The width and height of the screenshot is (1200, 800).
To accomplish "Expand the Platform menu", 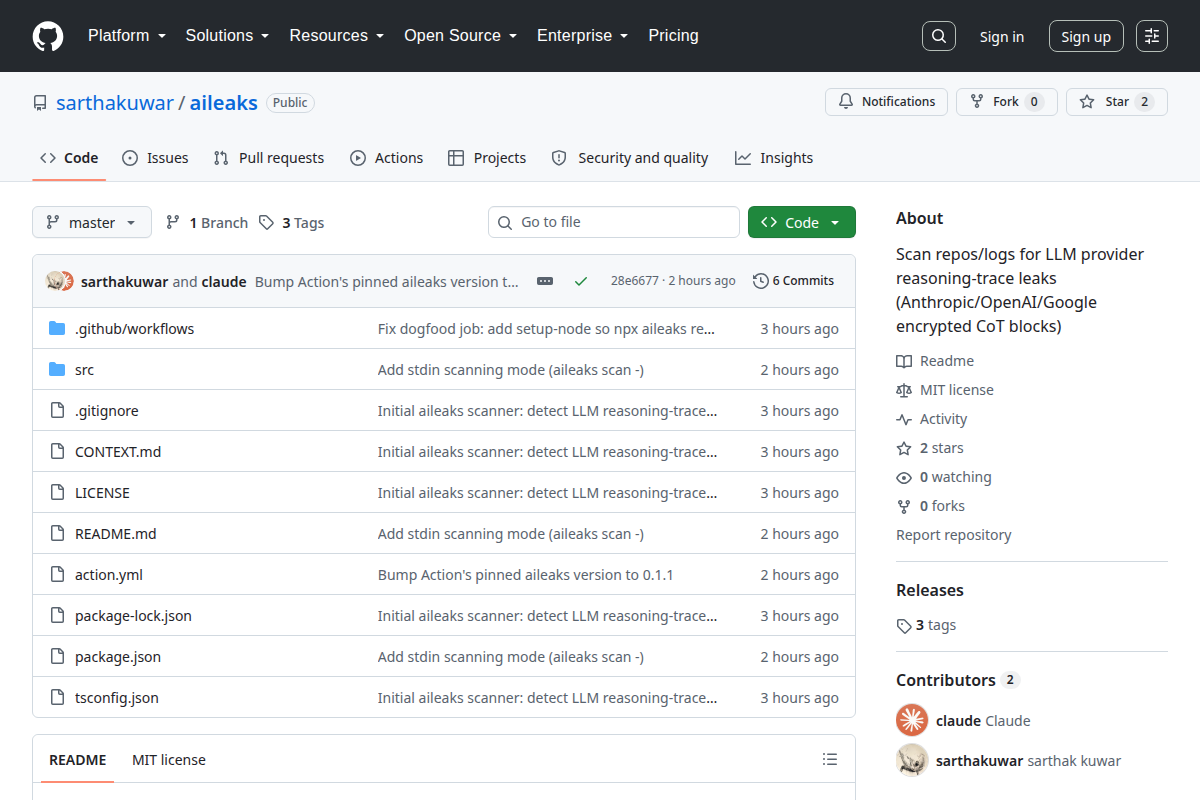I will pyautogui.click(x=126, y=36).
